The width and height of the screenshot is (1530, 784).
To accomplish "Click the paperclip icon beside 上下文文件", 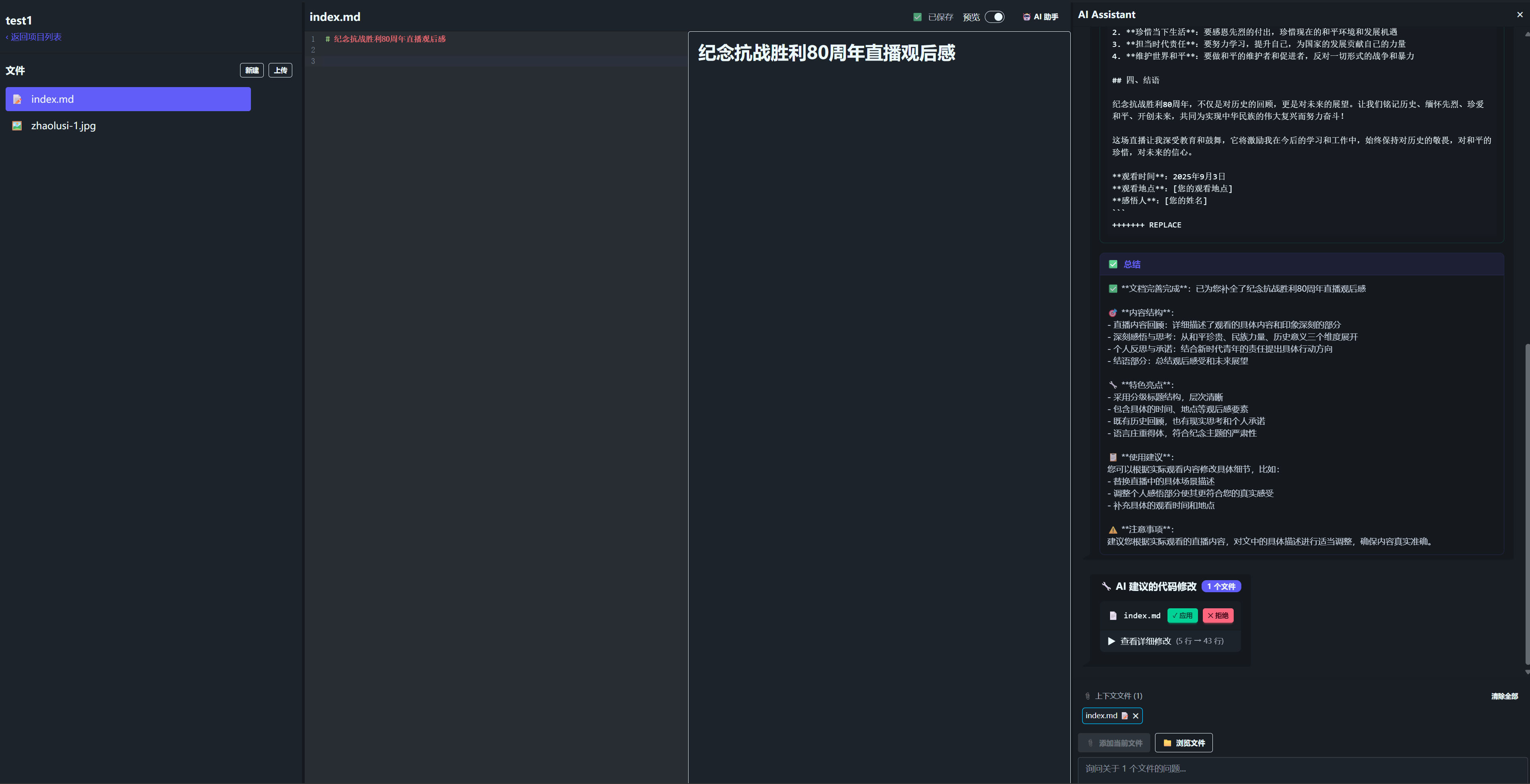I will pos(1088,696).
